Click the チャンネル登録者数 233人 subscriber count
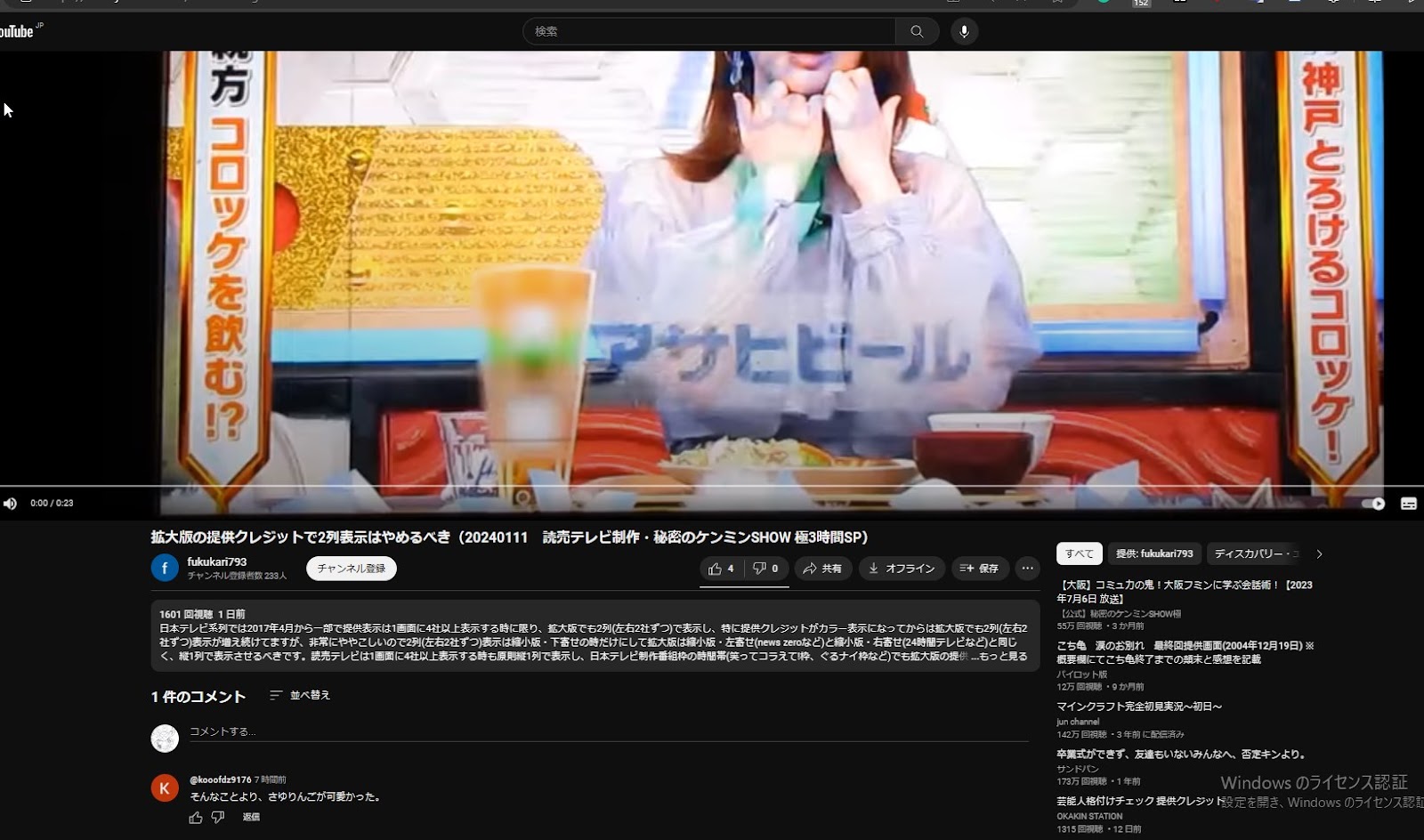This screenshot has height=840, width=1424. tap(237, 576)
